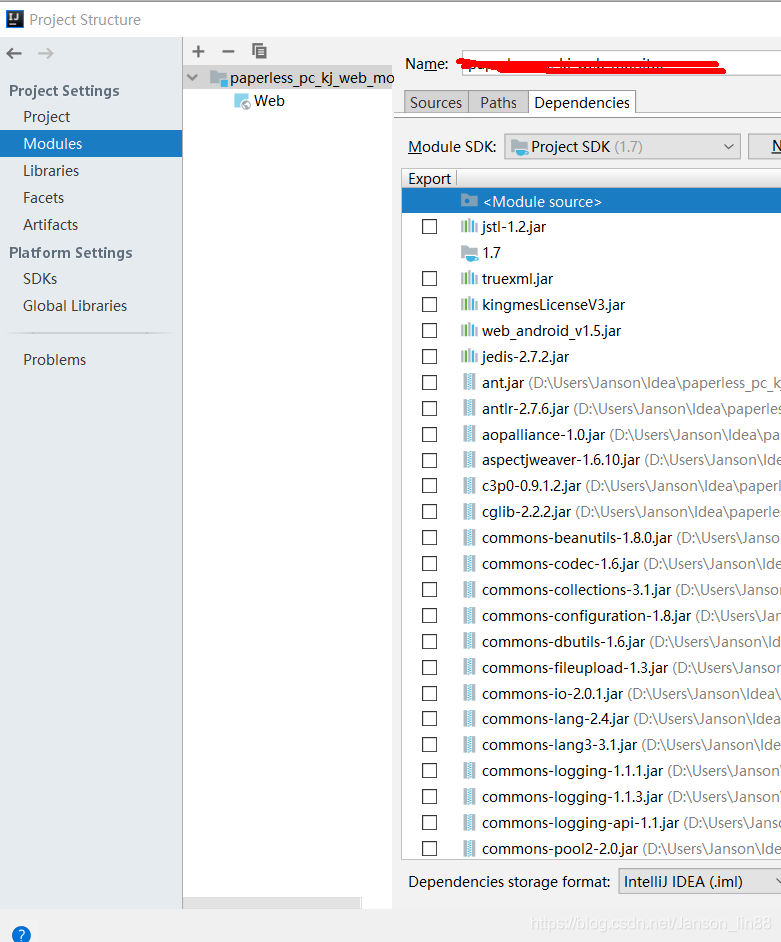Click the kingmesLicenseV3.jar library icon
The image size is (781, 942).
pyautogui.click(x=469, y=304)
